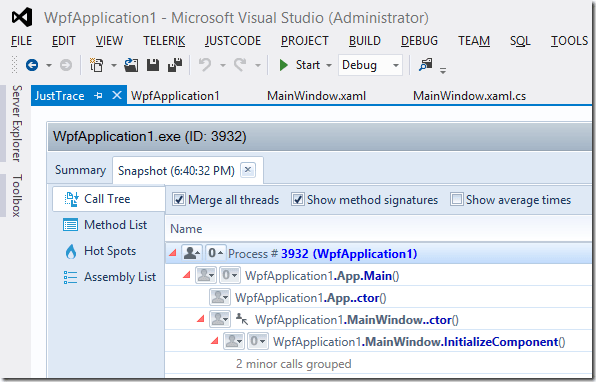This screenshot has height=382, width=596.
Task: Open the Redo history dropdown arrow
Action: (x=258, y=65)
